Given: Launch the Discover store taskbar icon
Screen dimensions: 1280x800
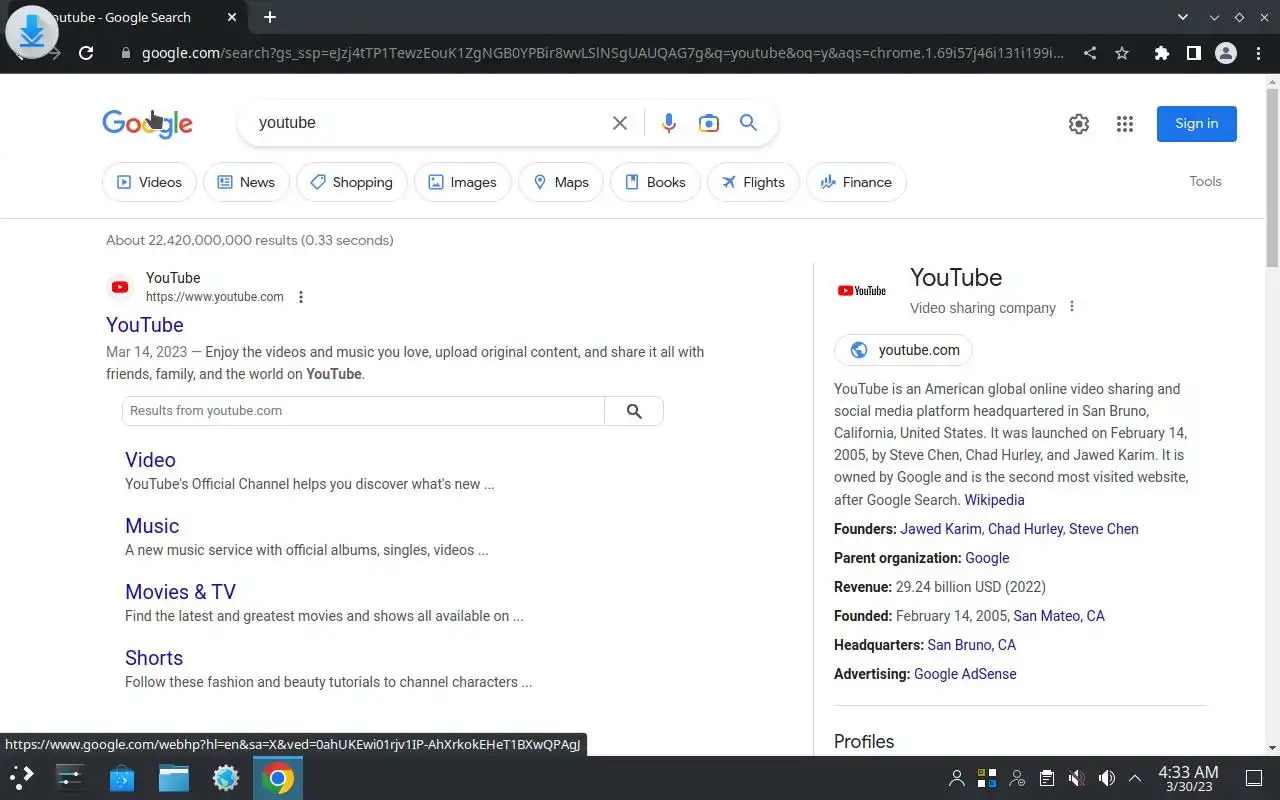Looking at the screenshot, I should coord(122,777).
